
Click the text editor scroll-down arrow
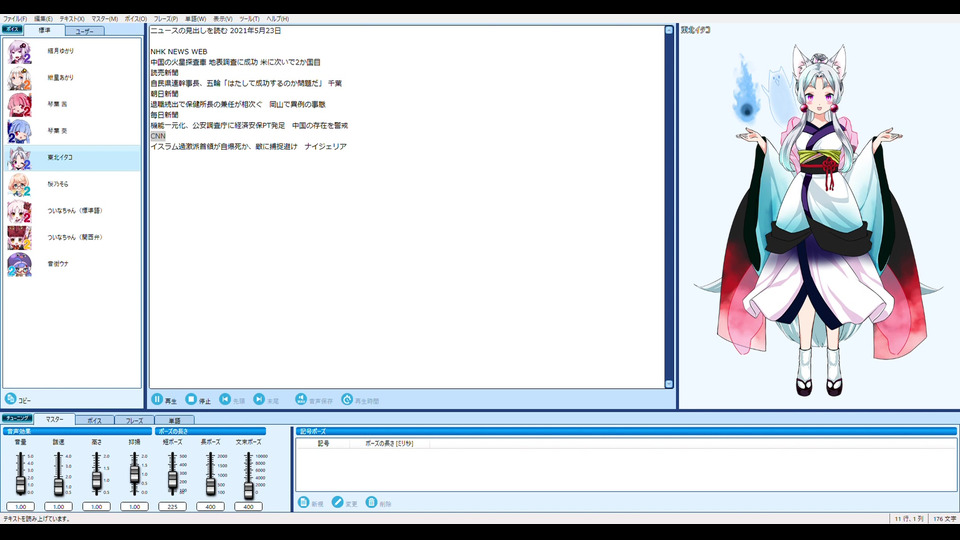tap(669, 384)
